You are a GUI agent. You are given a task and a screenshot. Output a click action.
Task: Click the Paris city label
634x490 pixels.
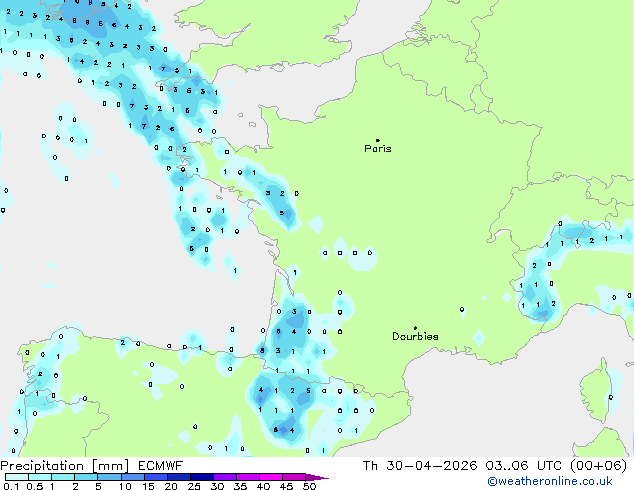tap(378, 149)
